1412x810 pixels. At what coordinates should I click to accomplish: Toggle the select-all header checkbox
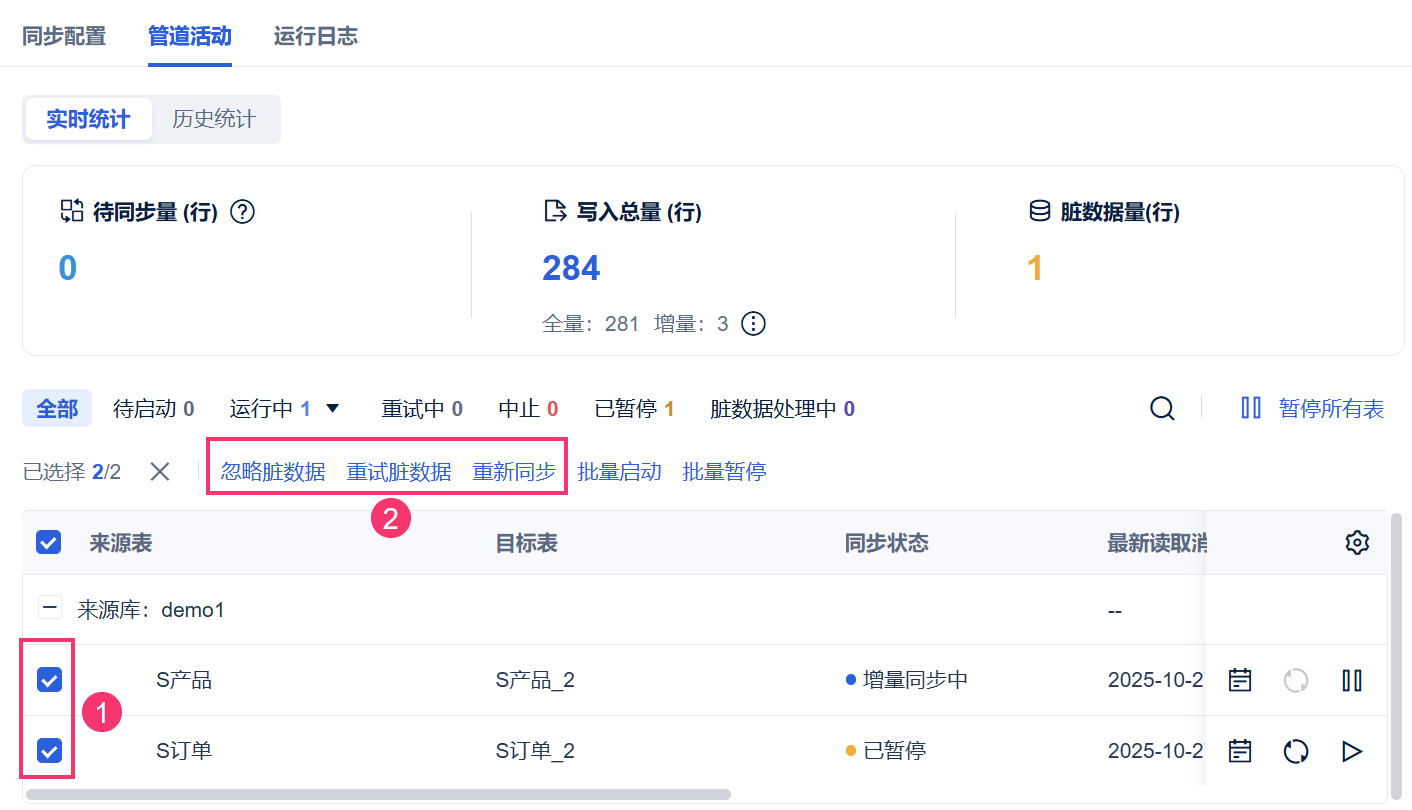tap(49, 543)
